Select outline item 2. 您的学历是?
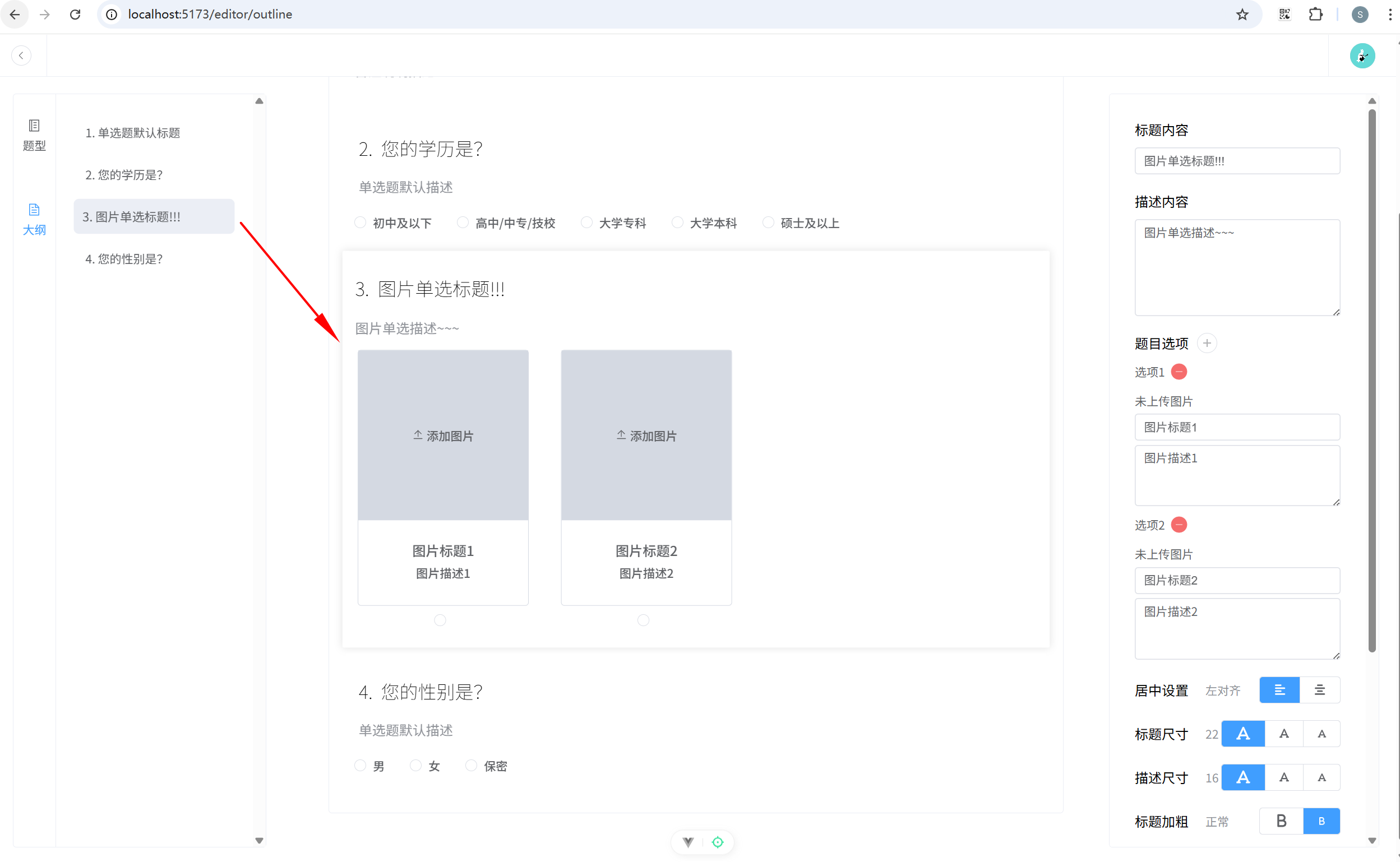The width and height of the screenshot is (1400, 862). tap(124, 174)
